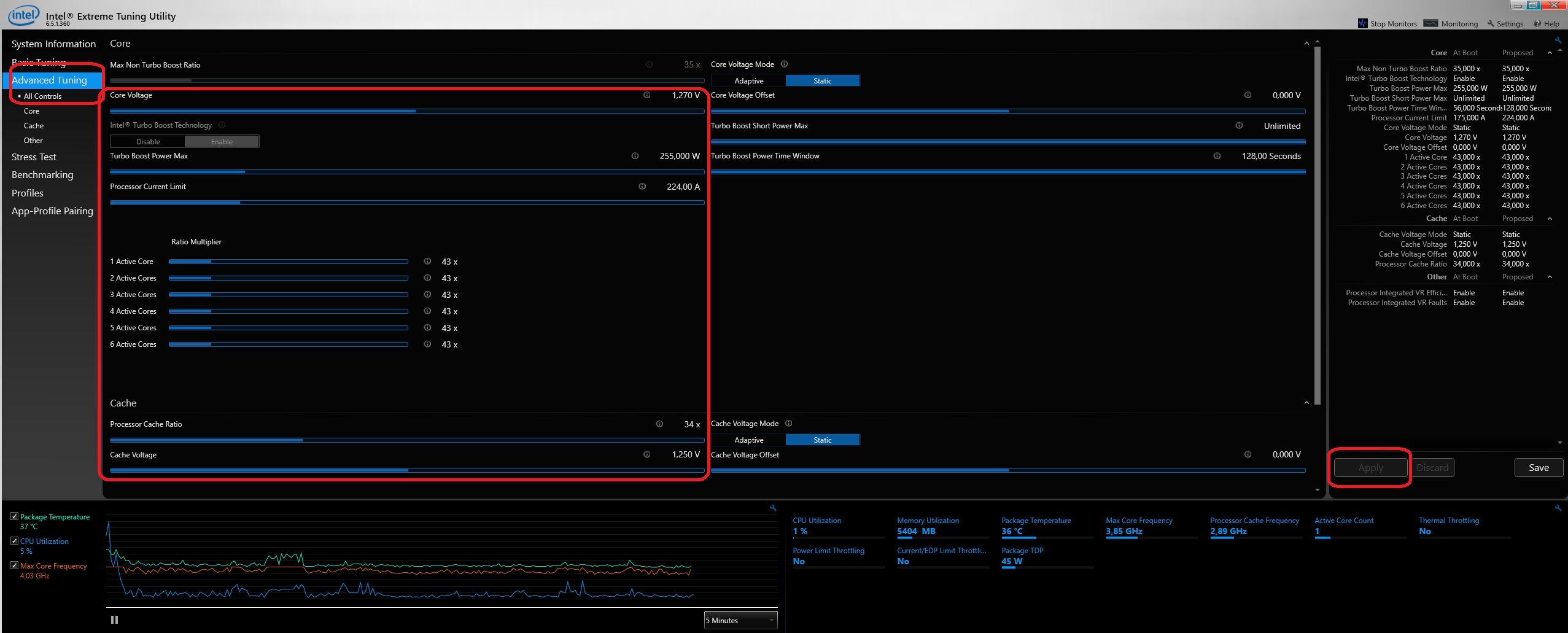Collapse the Cache section in the main panel
The width and height of the screenshot is (1568, 633).
[x=1306, y=403]
